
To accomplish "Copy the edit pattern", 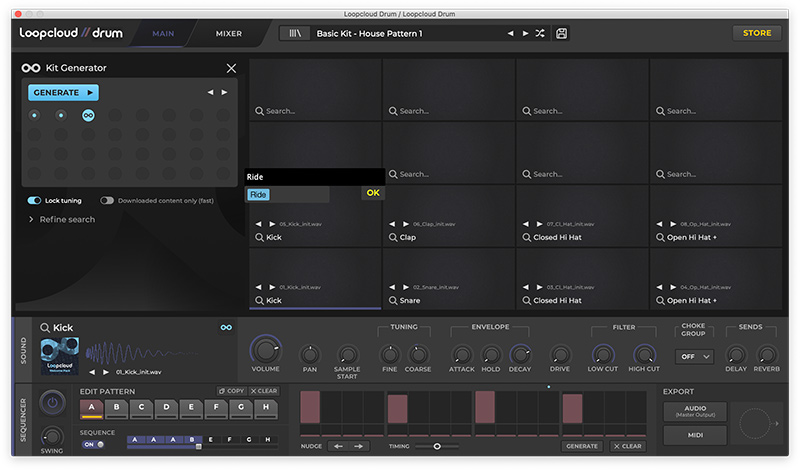I will pos(232,391).
